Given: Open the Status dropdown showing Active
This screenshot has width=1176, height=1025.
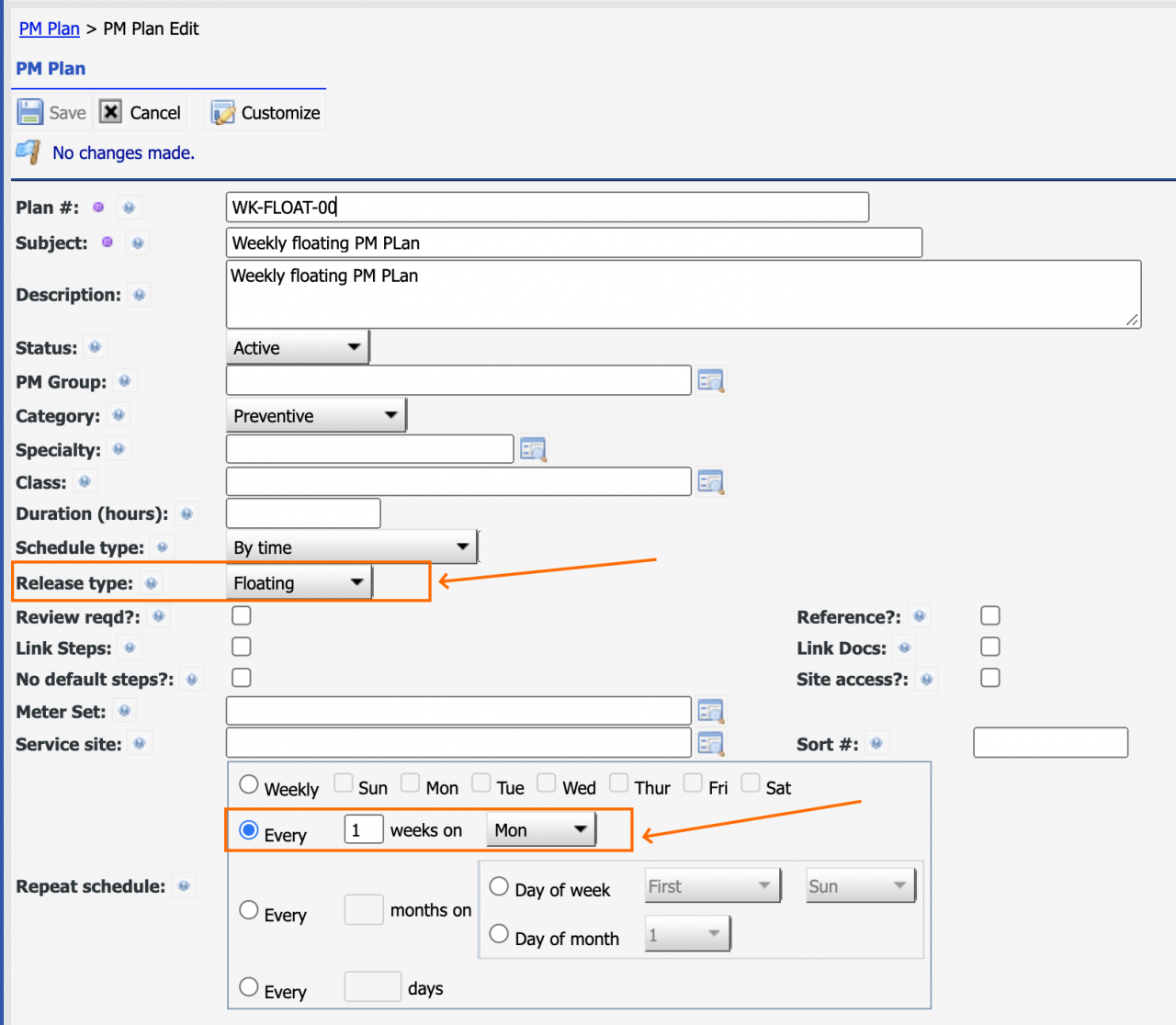Looking at the screenshot, I should click(x=298, y=347).
